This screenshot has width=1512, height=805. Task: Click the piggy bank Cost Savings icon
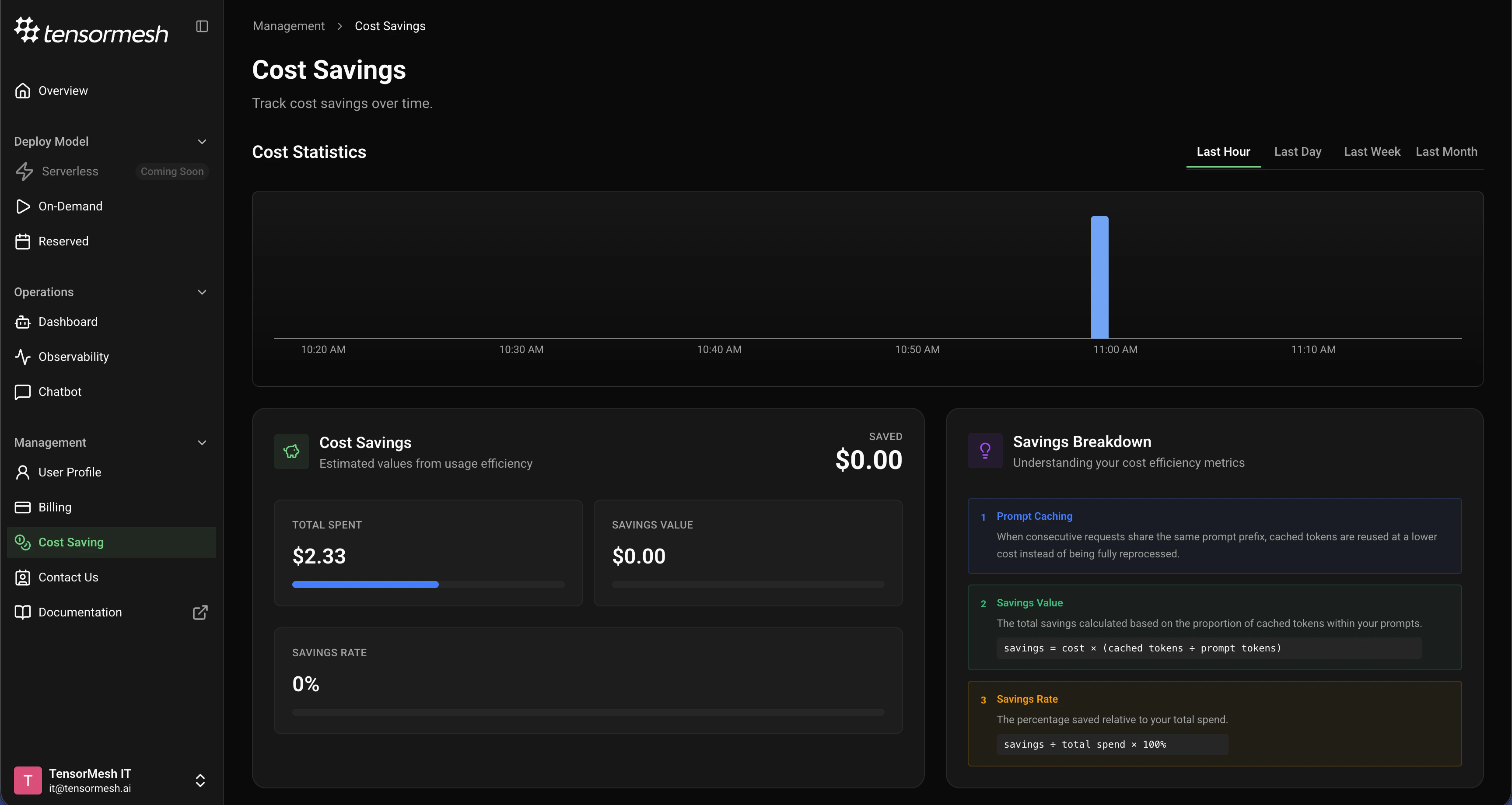[x=291, y=451]
